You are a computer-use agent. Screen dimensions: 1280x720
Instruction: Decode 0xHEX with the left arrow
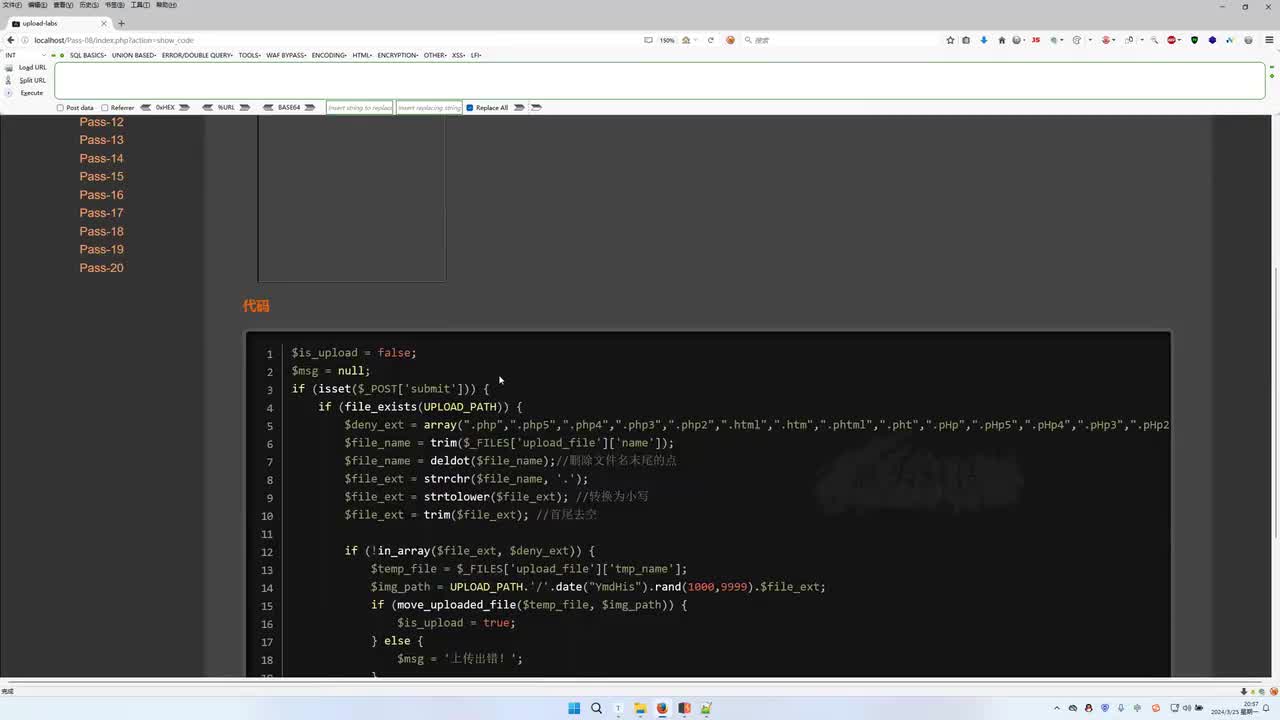coord(146,107)
